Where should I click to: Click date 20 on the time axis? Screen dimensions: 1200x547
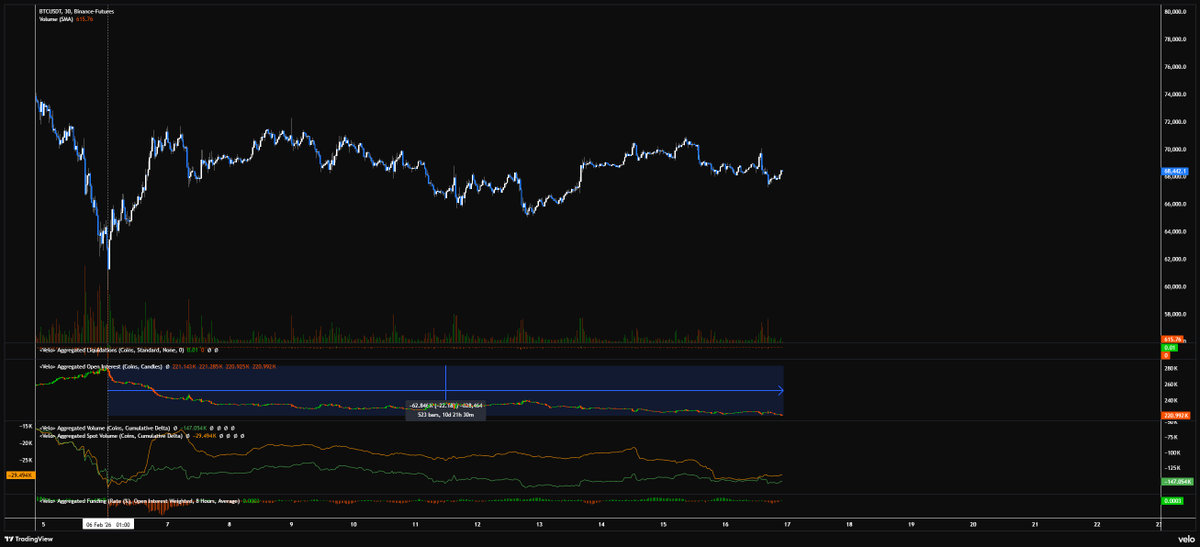coord(973,523)
